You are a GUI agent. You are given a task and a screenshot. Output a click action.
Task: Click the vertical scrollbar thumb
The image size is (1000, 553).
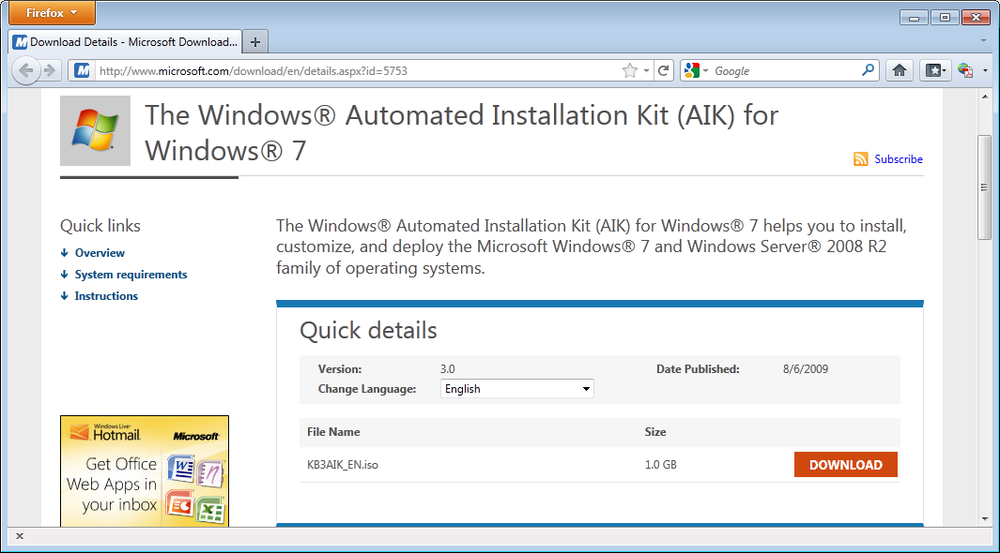coord(985,187)
